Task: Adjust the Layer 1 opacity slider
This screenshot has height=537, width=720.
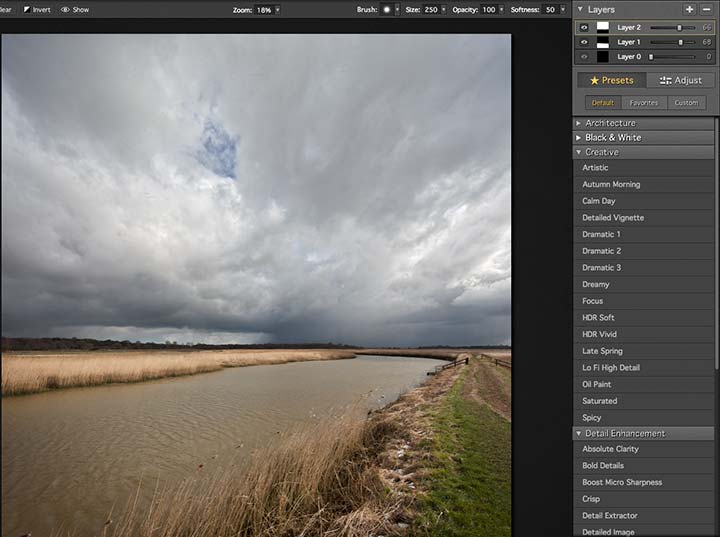Action: [x=673, y=42]
